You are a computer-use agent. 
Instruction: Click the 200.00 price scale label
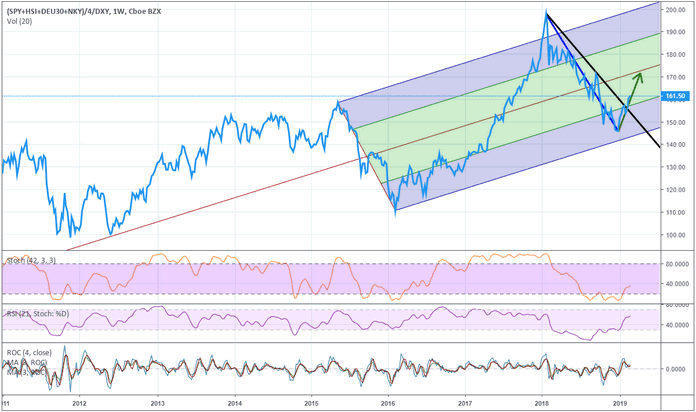point(677,10)
